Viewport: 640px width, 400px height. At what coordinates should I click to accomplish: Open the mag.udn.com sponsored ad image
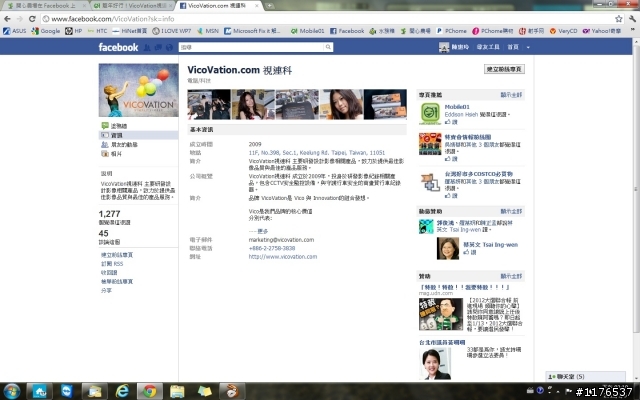pyautogui.click(x=441, y=314)
